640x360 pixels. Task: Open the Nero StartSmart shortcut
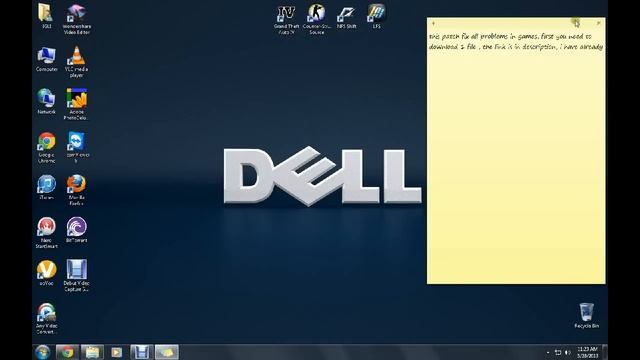pos(47,233)
